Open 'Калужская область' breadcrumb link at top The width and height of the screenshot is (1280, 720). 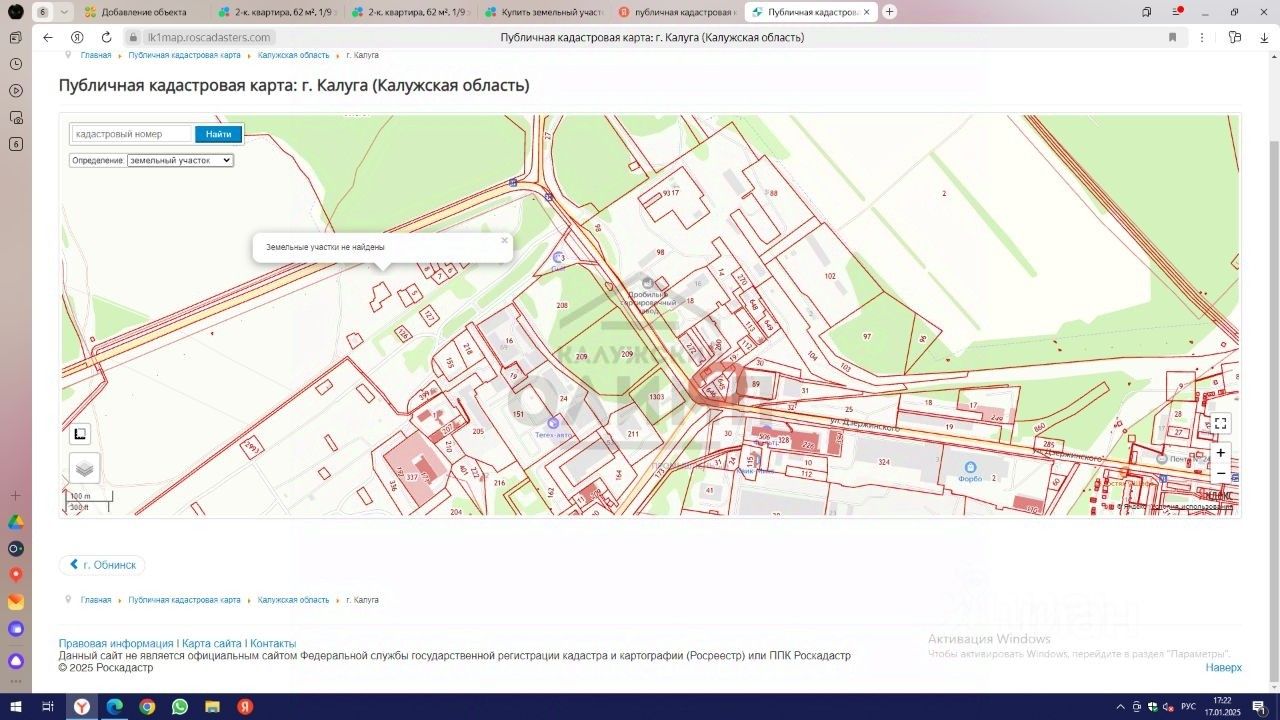293,55
